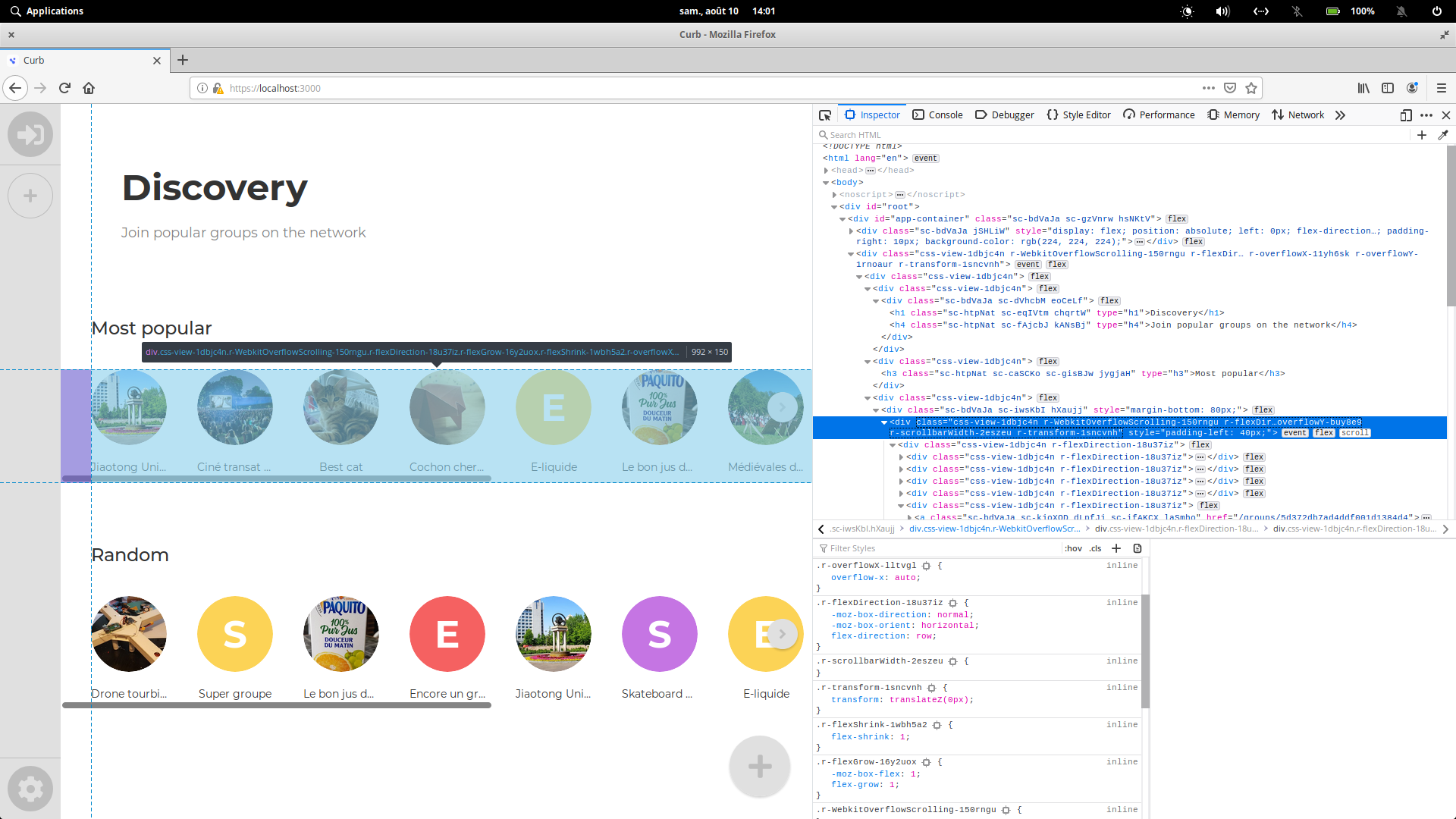Activate the element picker tool in DevTools
The width and height of the screenshot is (1456, 819).
coord(825,115)
